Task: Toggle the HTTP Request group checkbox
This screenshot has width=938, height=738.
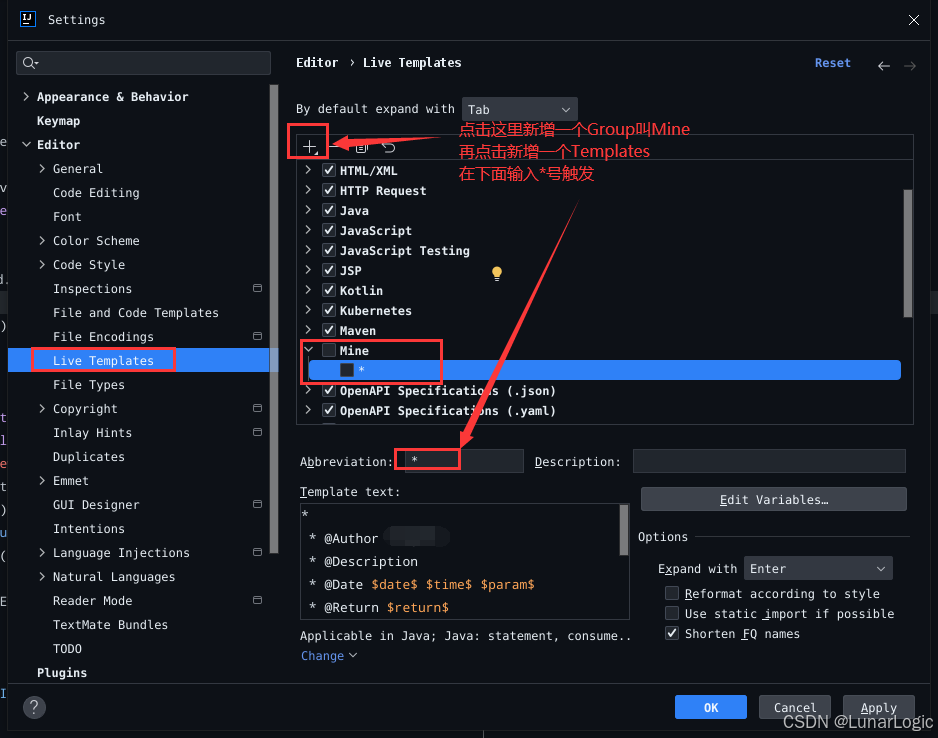Action: [328, 190]
